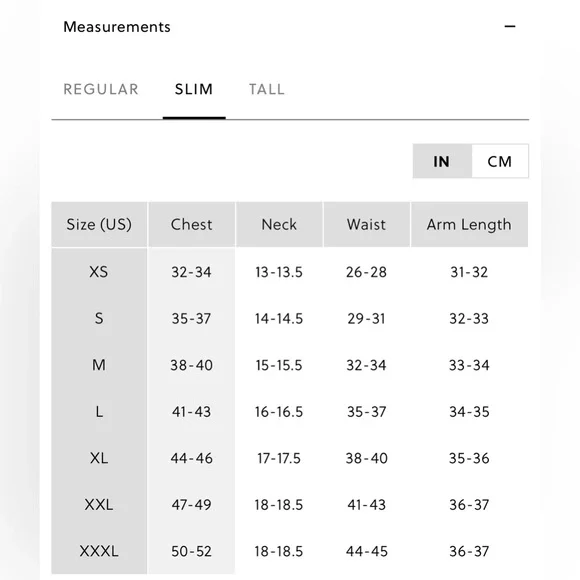Click the Arm Length column header
The height and width of the screenshot is (580, 580).
click(469, 224)
